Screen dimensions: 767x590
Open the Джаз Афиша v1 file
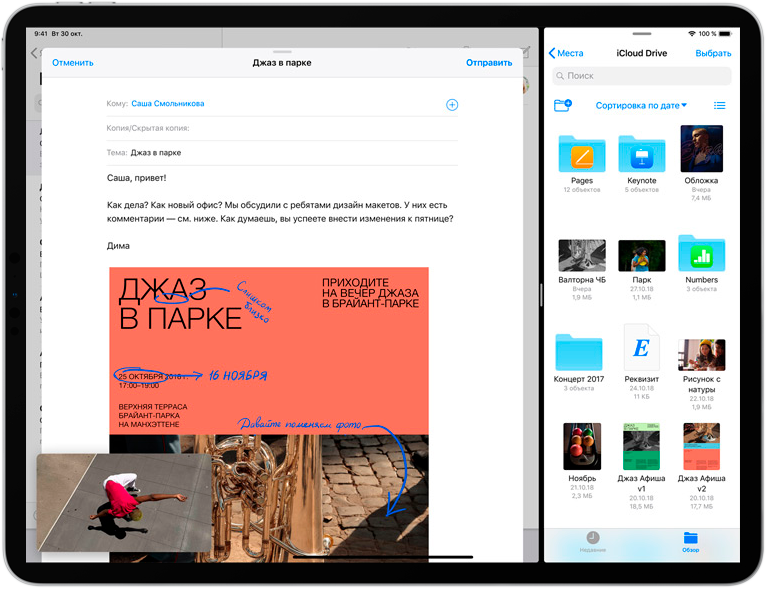(x=641, y=446)
